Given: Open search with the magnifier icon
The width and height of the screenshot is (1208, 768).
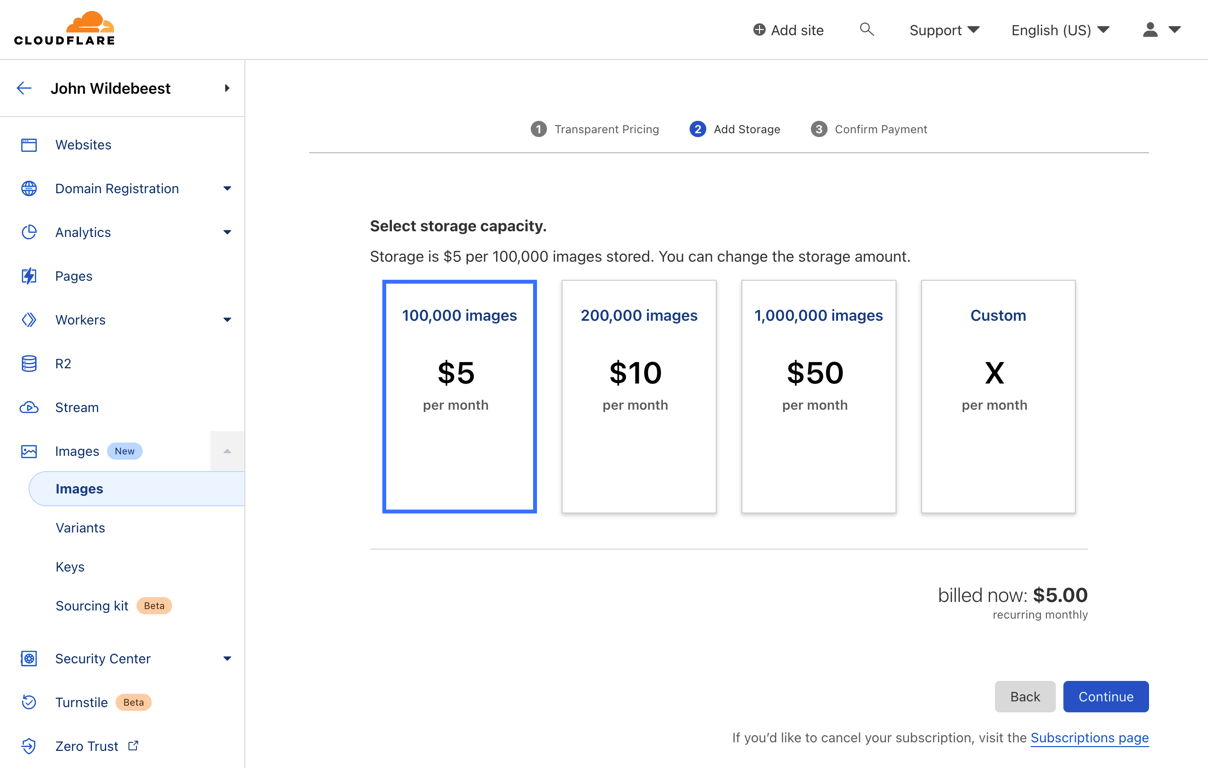Looking at the screenshot, I should [867, 30].
